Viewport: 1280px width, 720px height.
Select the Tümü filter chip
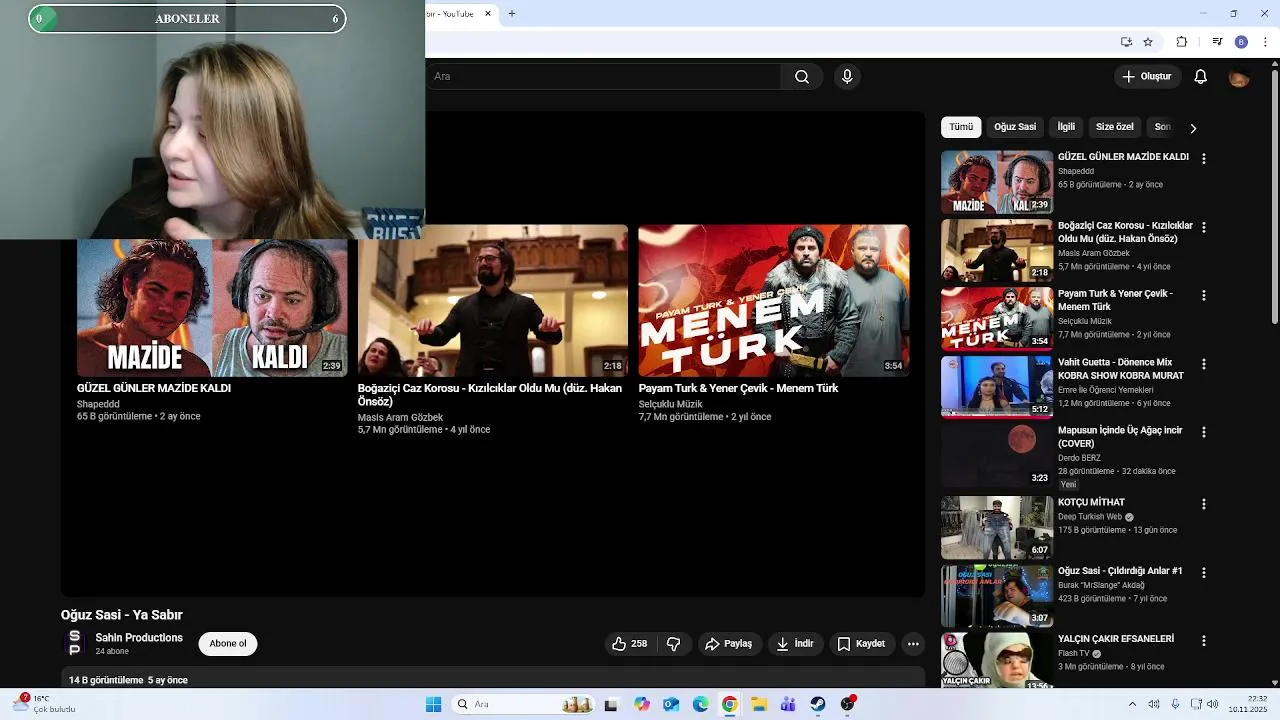click(961, 127)
